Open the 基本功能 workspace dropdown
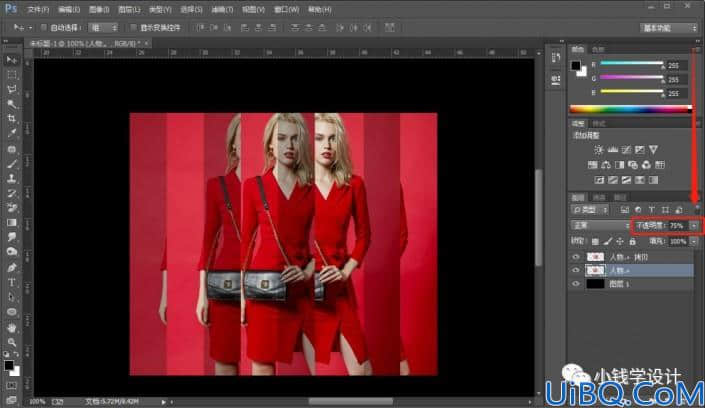Image resolution: width=705 pixels, height=408 pixels. tap(669, 28)
